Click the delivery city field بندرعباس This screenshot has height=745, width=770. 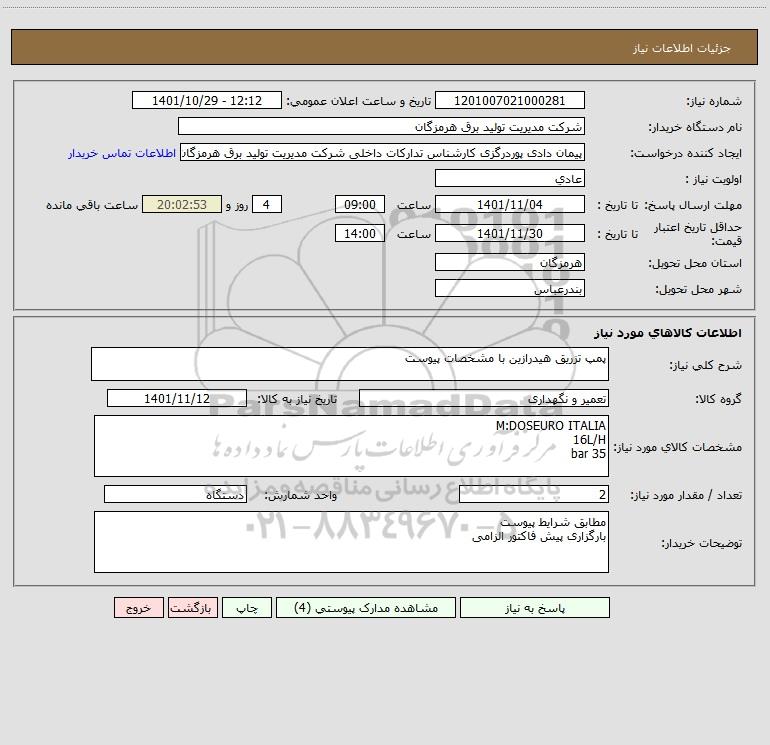pos(510,288)
